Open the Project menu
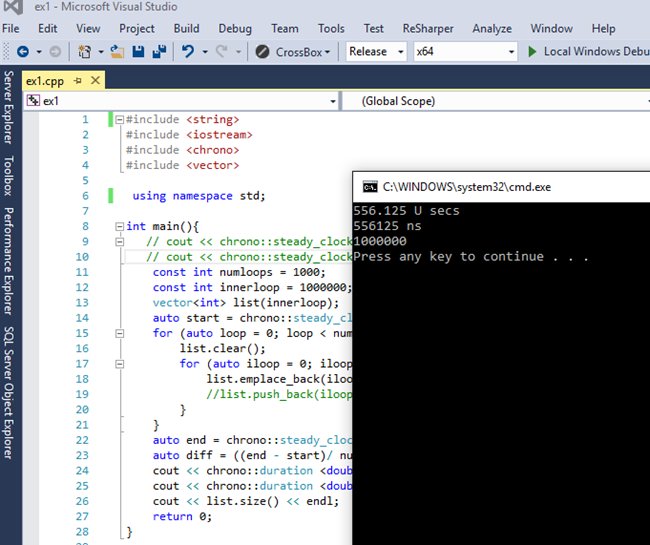Image resolution: width=650 pixels, height=545 pixels. 137,29
